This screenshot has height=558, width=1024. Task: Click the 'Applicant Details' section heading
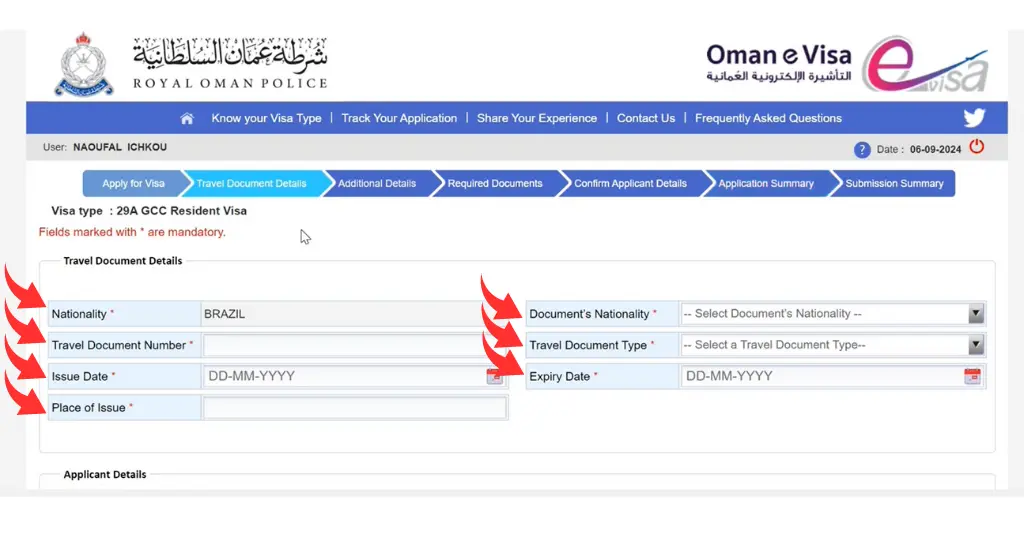[104, 474]
